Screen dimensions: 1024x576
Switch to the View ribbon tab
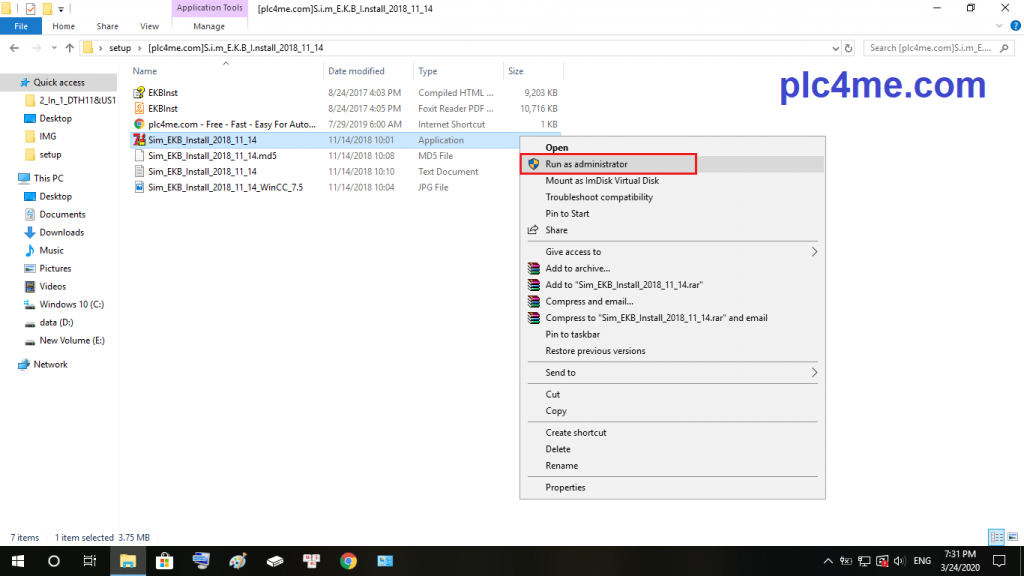(x=149, y=26)
